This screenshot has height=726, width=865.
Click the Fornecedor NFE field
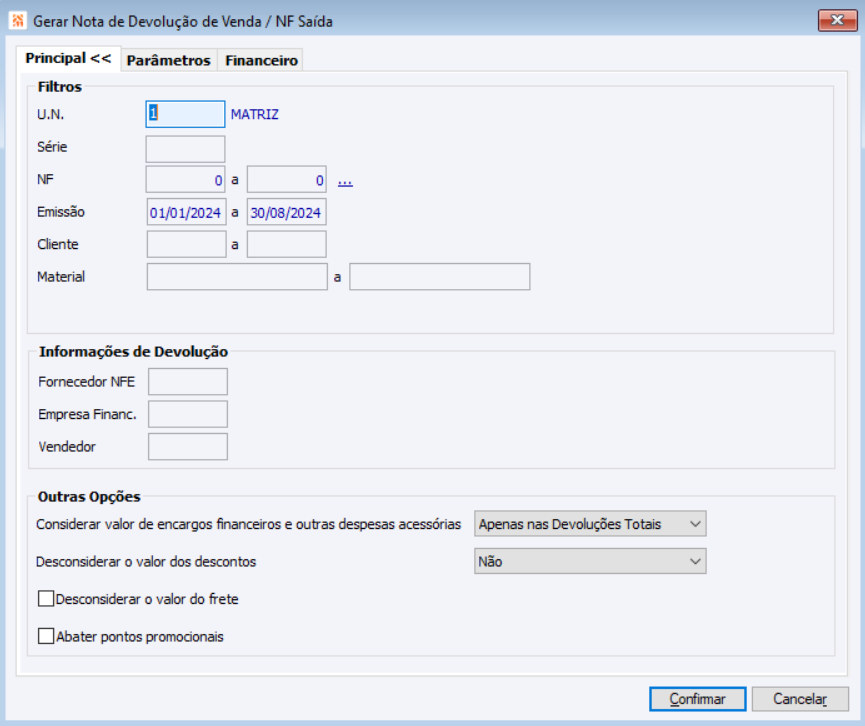[x=188, y=382]
